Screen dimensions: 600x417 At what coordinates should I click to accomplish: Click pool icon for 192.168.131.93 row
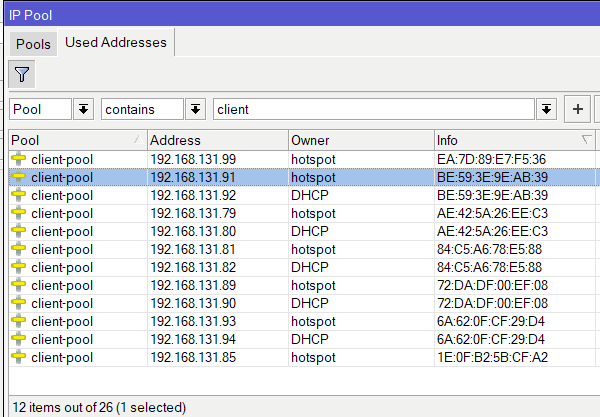[19, 321]
